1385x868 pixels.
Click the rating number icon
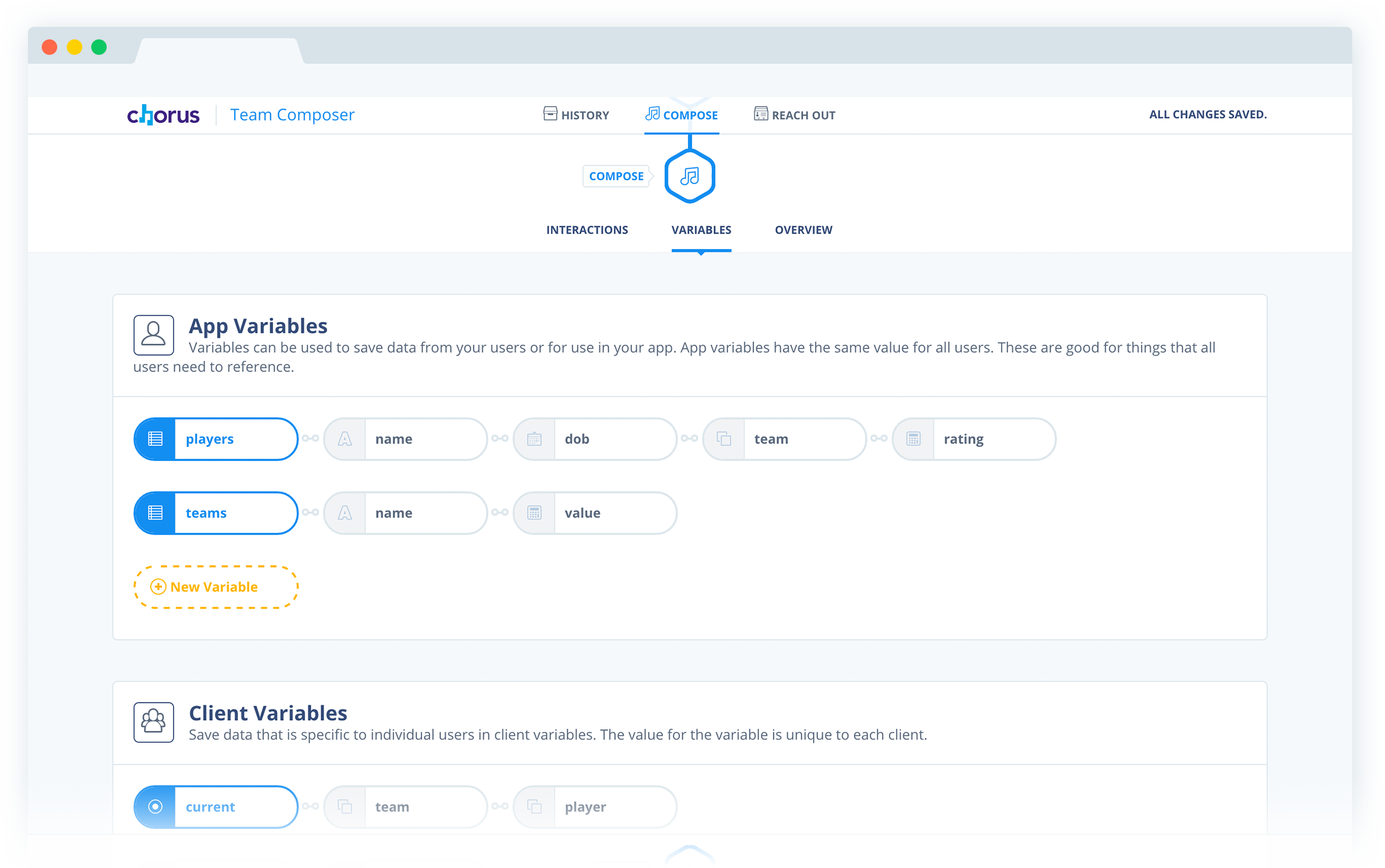coord(913,439)
